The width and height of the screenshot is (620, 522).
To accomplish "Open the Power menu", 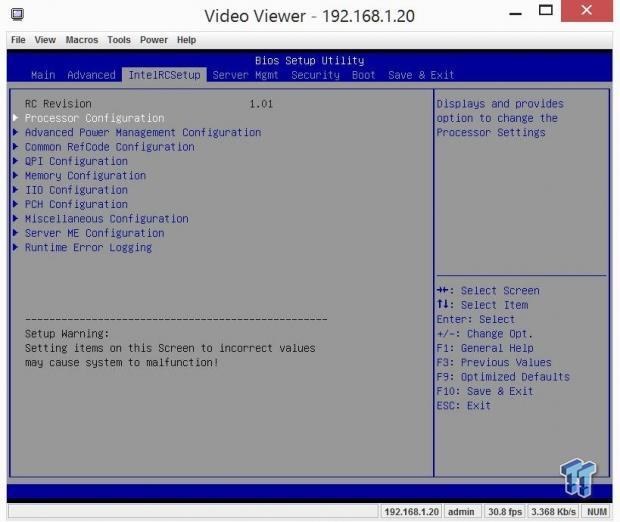I will coord(154,40).
